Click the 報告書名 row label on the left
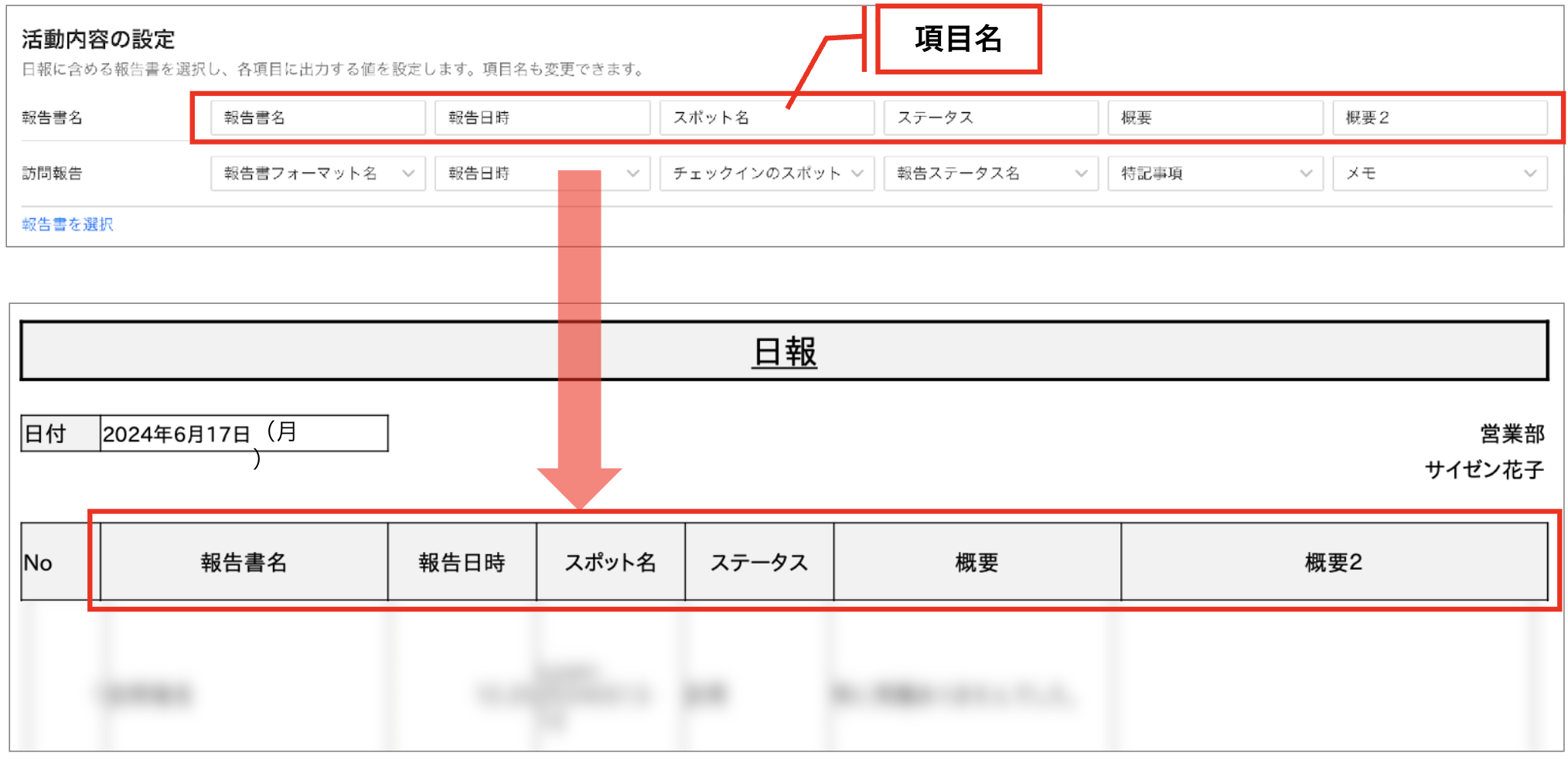This screenshot has width=1568, height=770. pos(52,118)
